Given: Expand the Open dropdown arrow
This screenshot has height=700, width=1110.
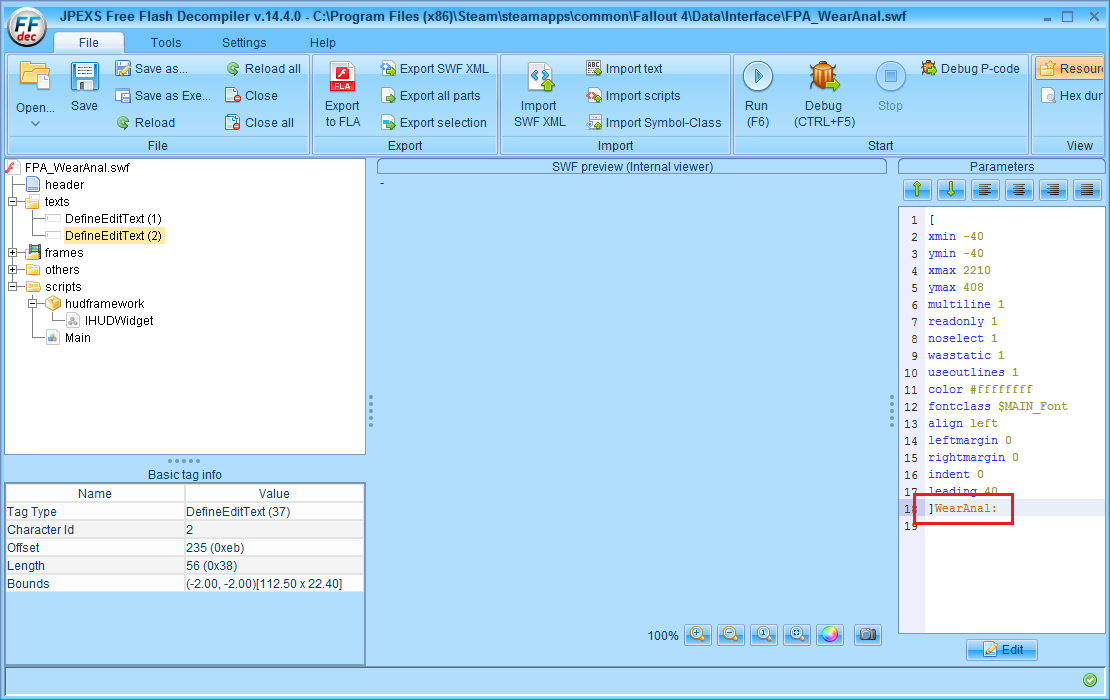Looking at the screenshot, I should [x=35, y=123].
